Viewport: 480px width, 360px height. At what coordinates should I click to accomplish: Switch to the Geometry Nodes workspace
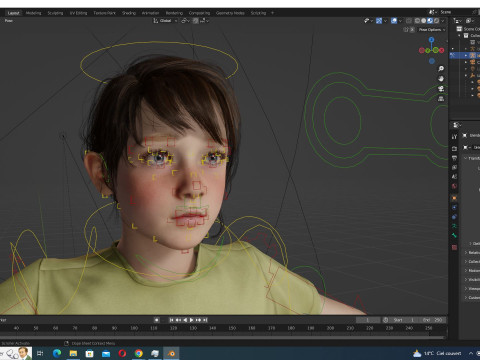tap(230, 13)
